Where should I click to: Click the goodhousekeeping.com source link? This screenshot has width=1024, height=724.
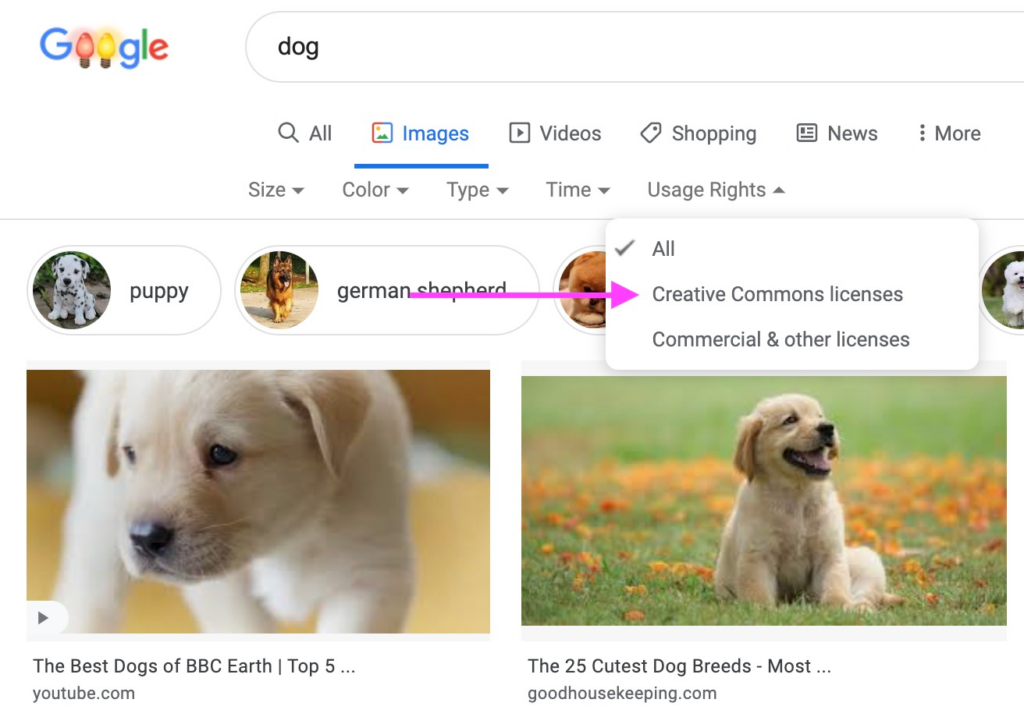622,693
